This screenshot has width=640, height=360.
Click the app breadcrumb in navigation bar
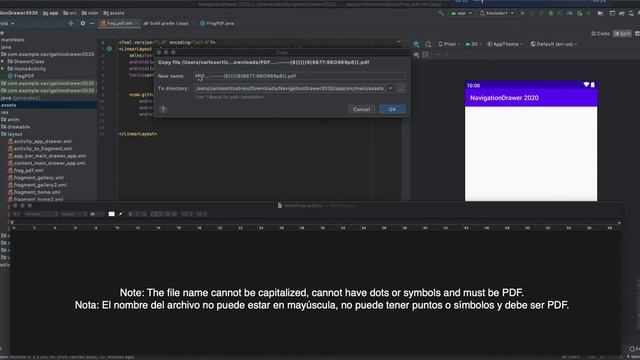pos(51,13)
